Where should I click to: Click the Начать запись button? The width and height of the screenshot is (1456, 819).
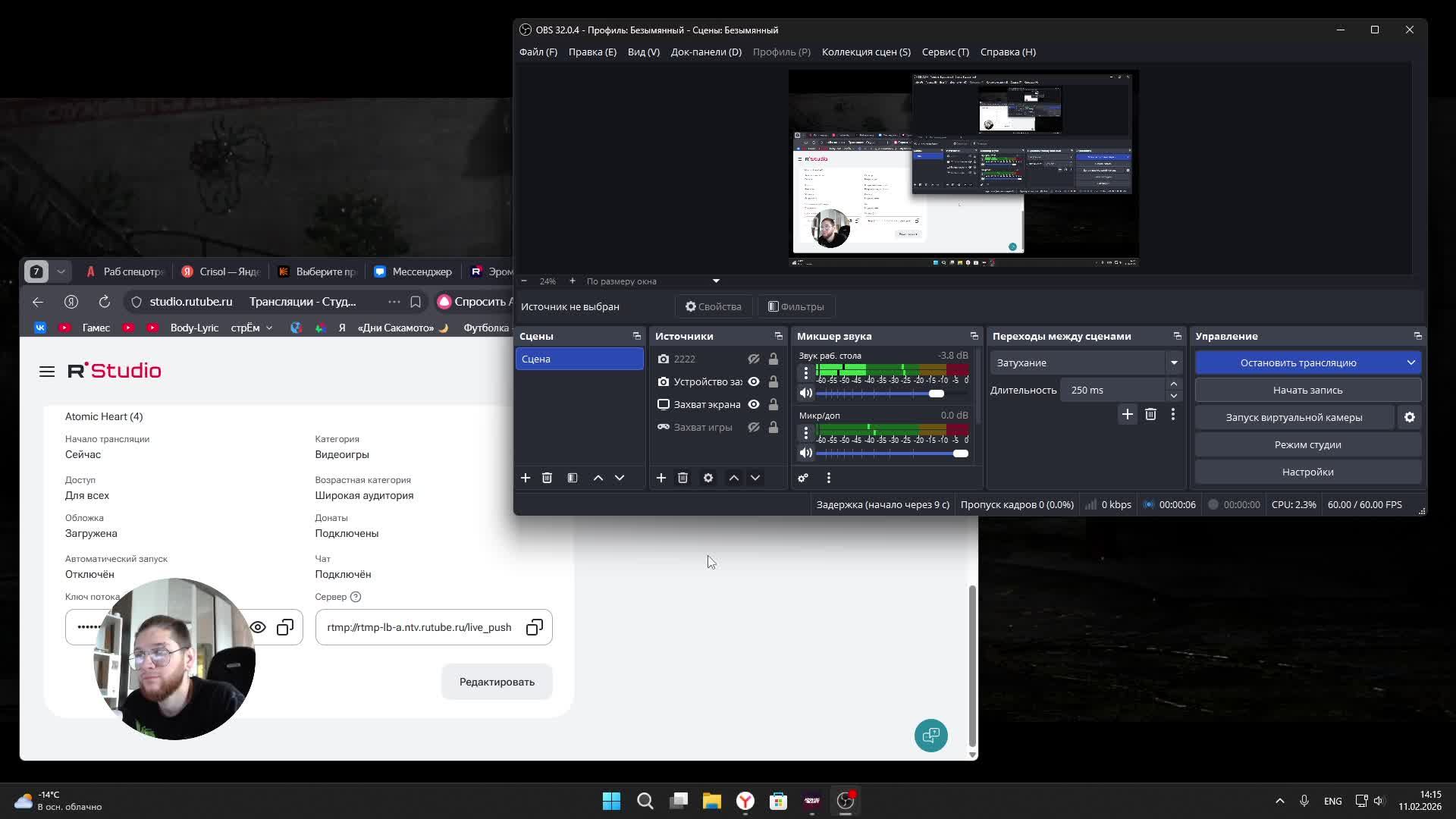click(1307, 390)
